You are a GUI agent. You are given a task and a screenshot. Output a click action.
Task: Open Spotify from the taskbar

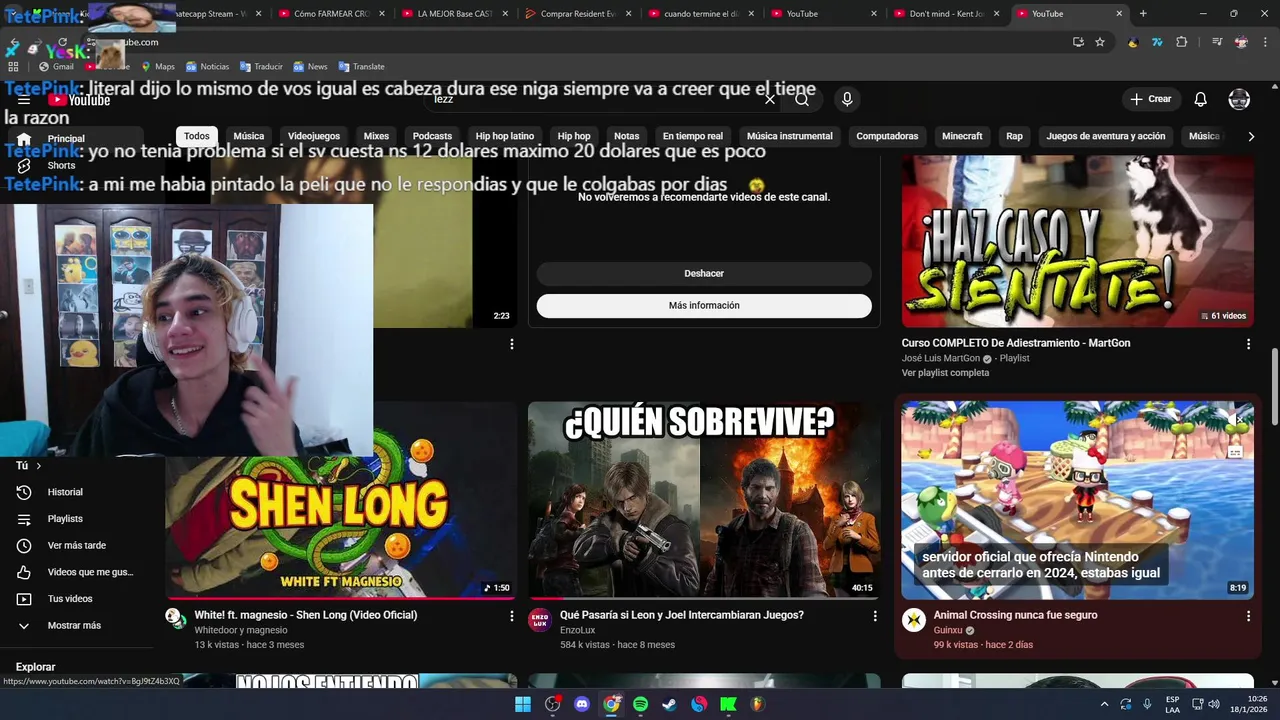[641, 704]
